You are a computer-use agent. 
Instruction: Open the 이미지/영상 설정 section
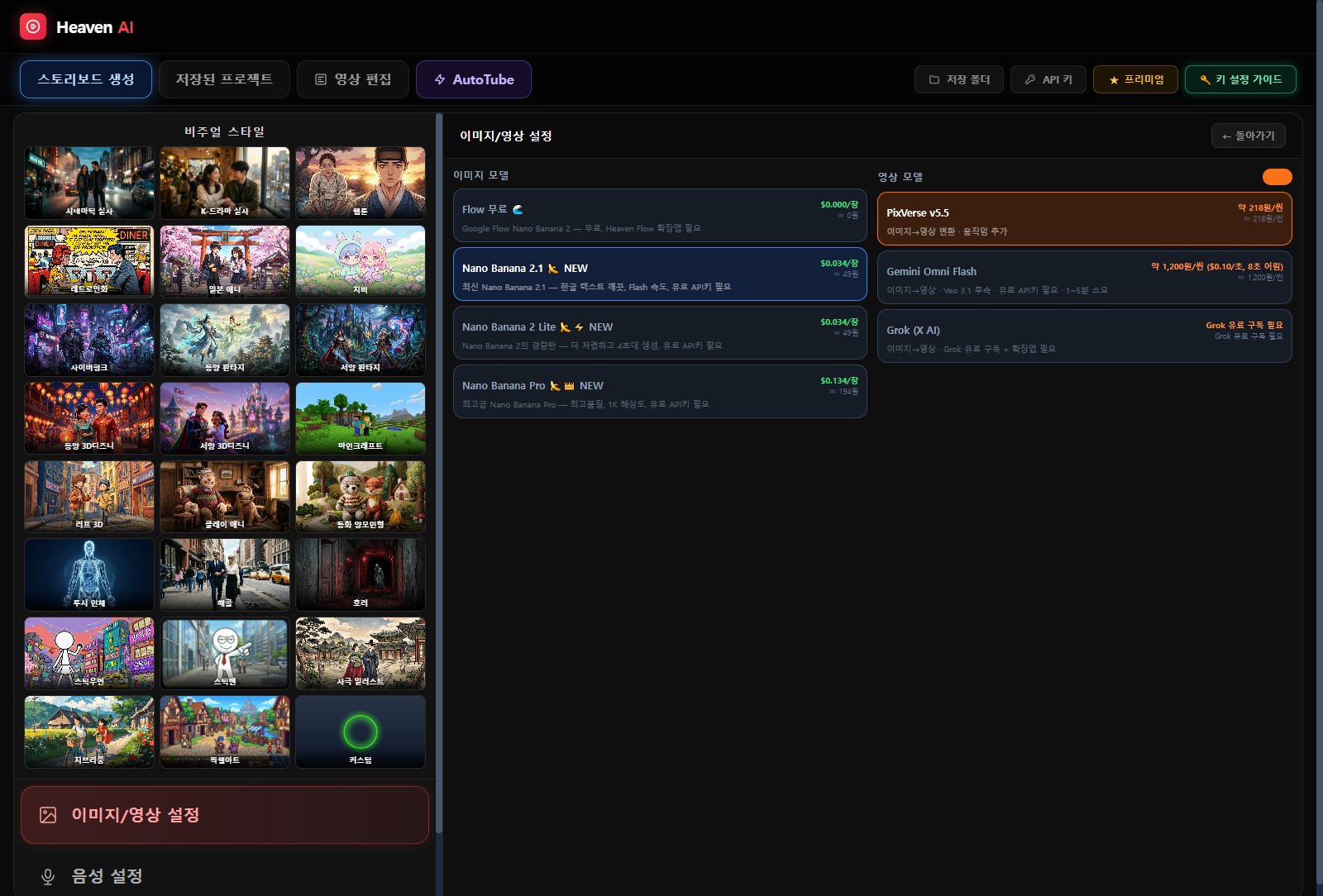(x=225, y=815)
